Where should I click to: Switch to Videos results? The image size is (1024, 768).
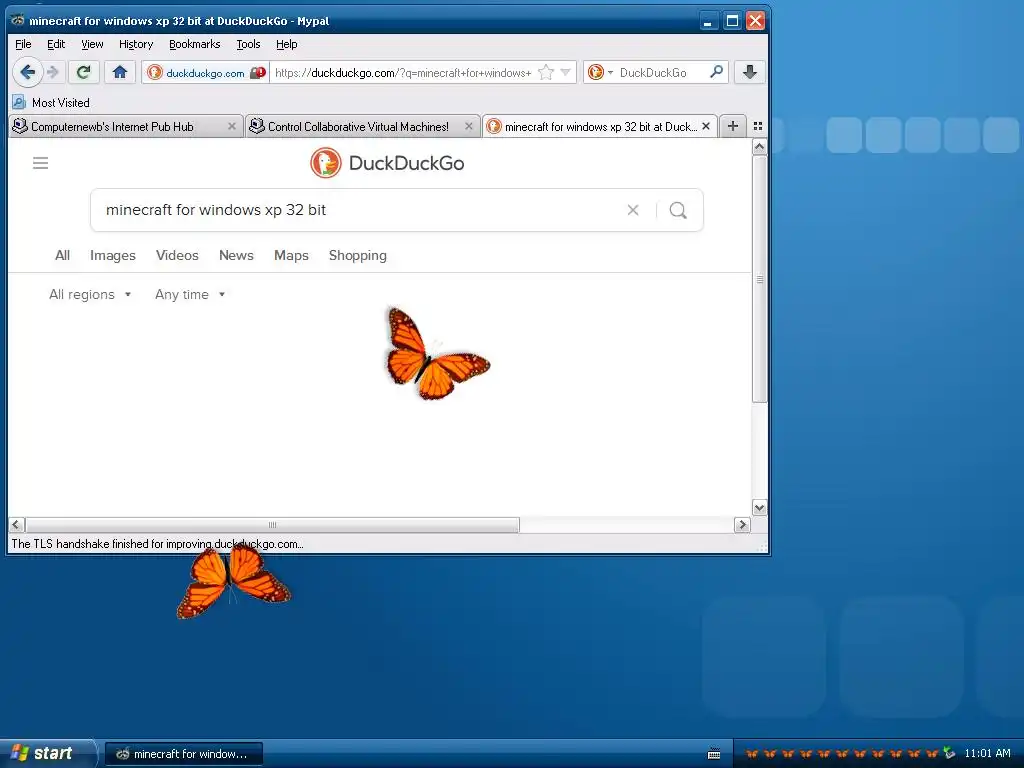pos(177,255)
